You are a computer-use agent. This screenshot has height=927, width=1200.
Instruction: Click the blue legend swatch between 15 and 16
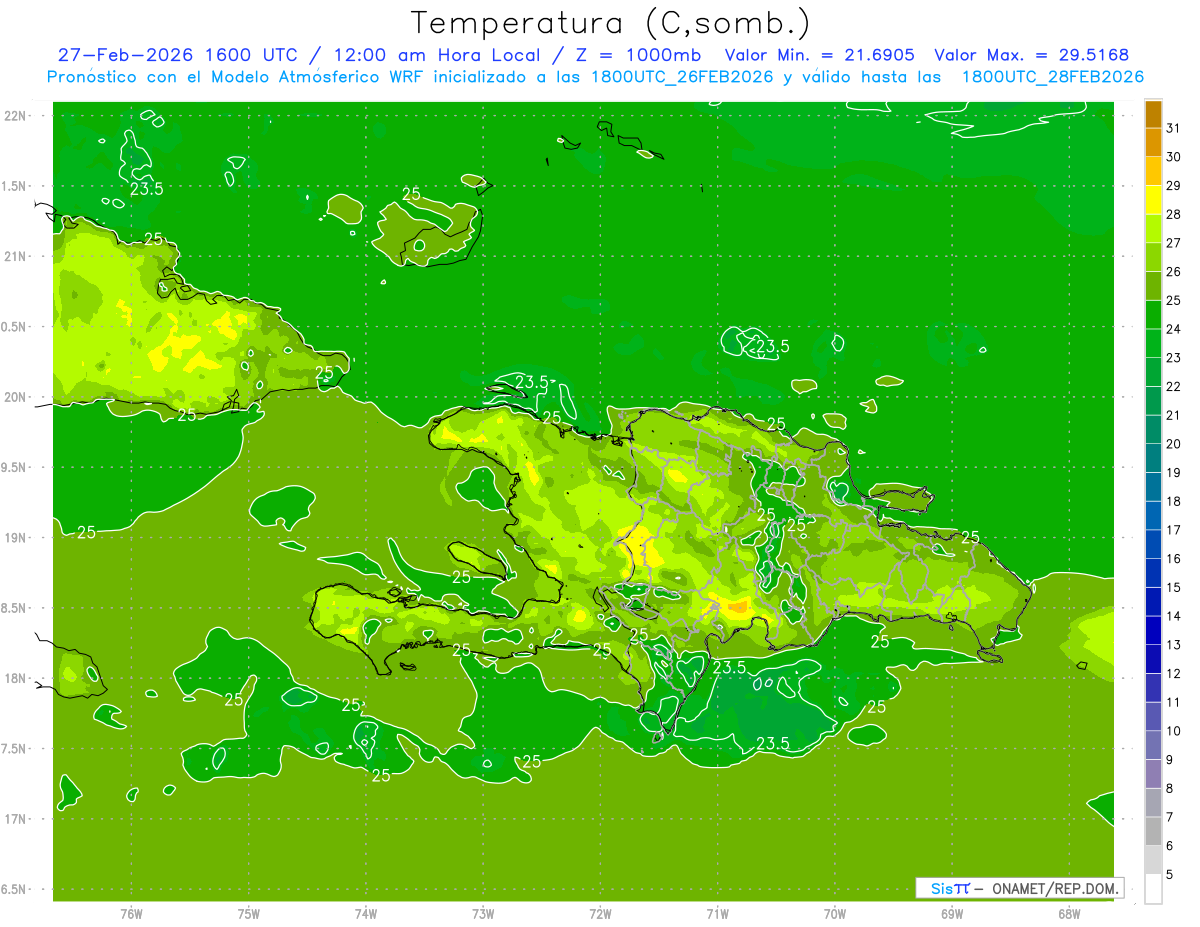tap(1153, 573)
